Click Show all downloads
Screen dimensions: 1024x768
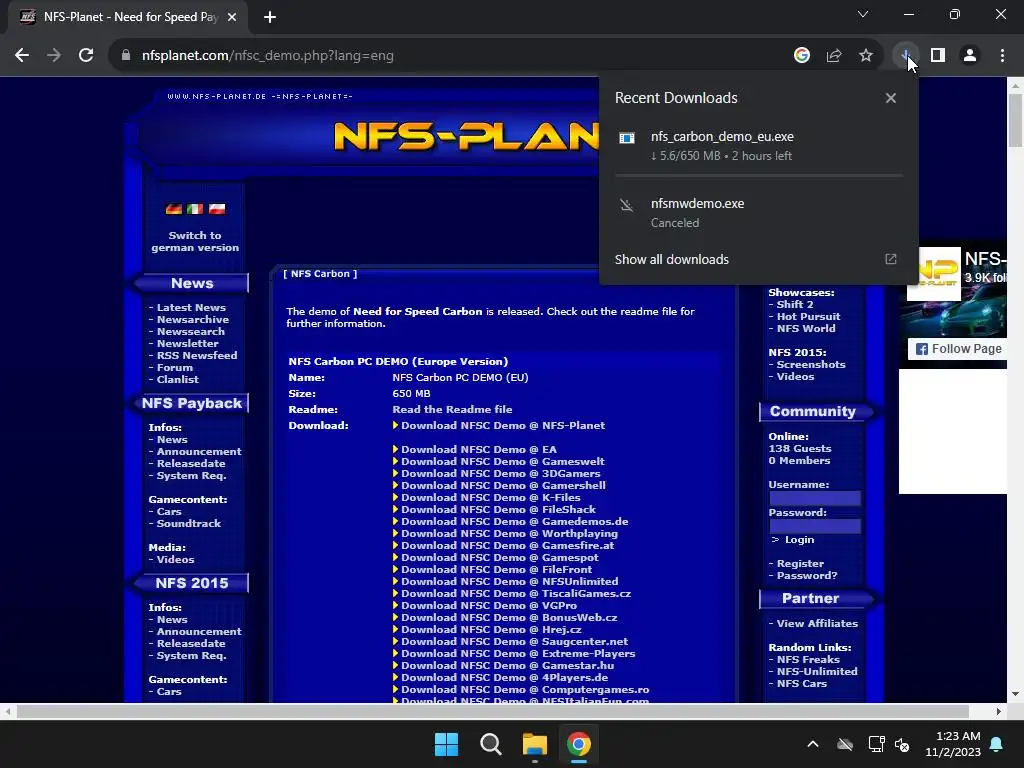coord(671,259)
